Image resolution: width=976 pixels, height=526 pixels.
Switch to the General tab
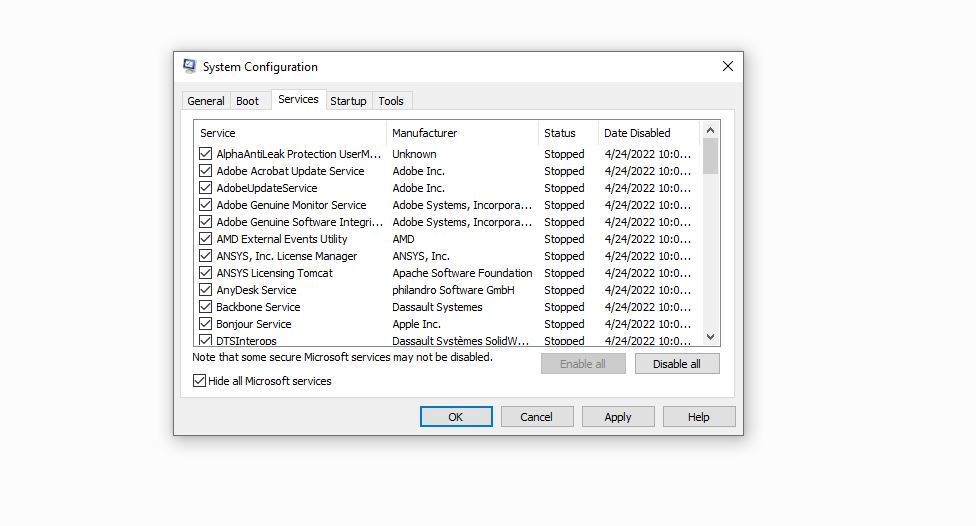click(x=206, y=101)
